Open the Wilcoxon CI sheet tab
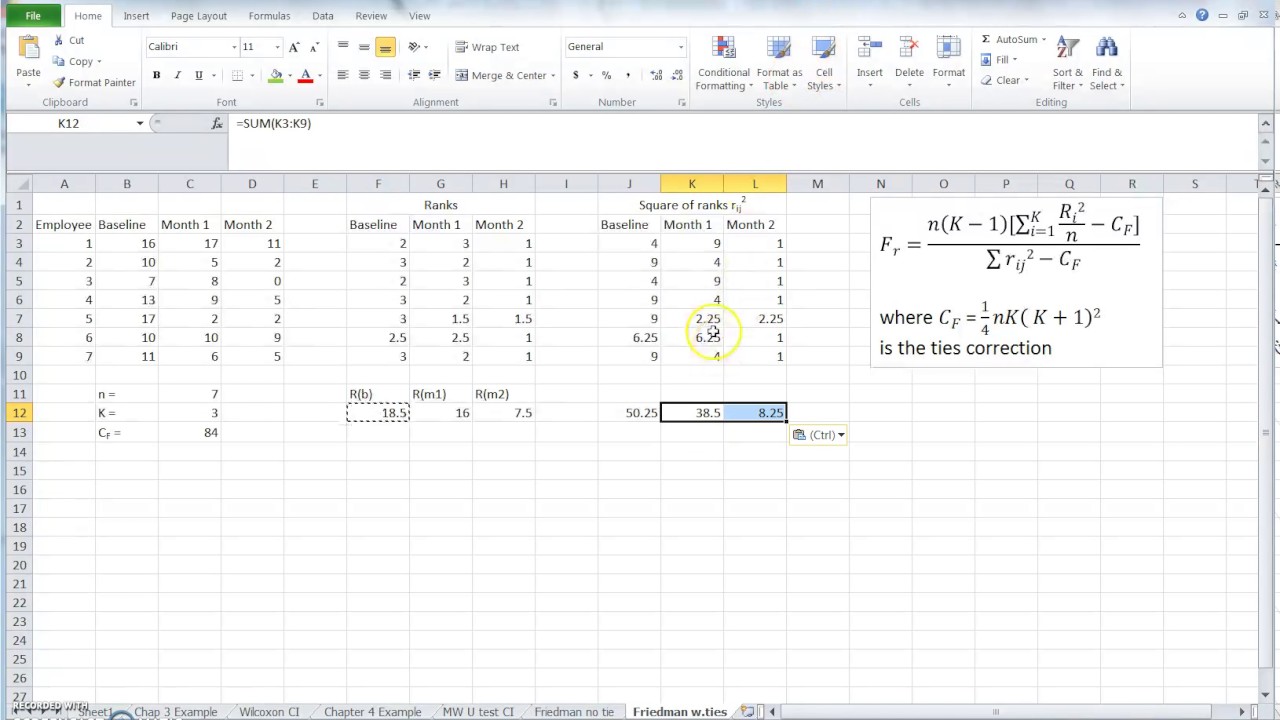Screen dimensions: 1280x720 [269, 712]
